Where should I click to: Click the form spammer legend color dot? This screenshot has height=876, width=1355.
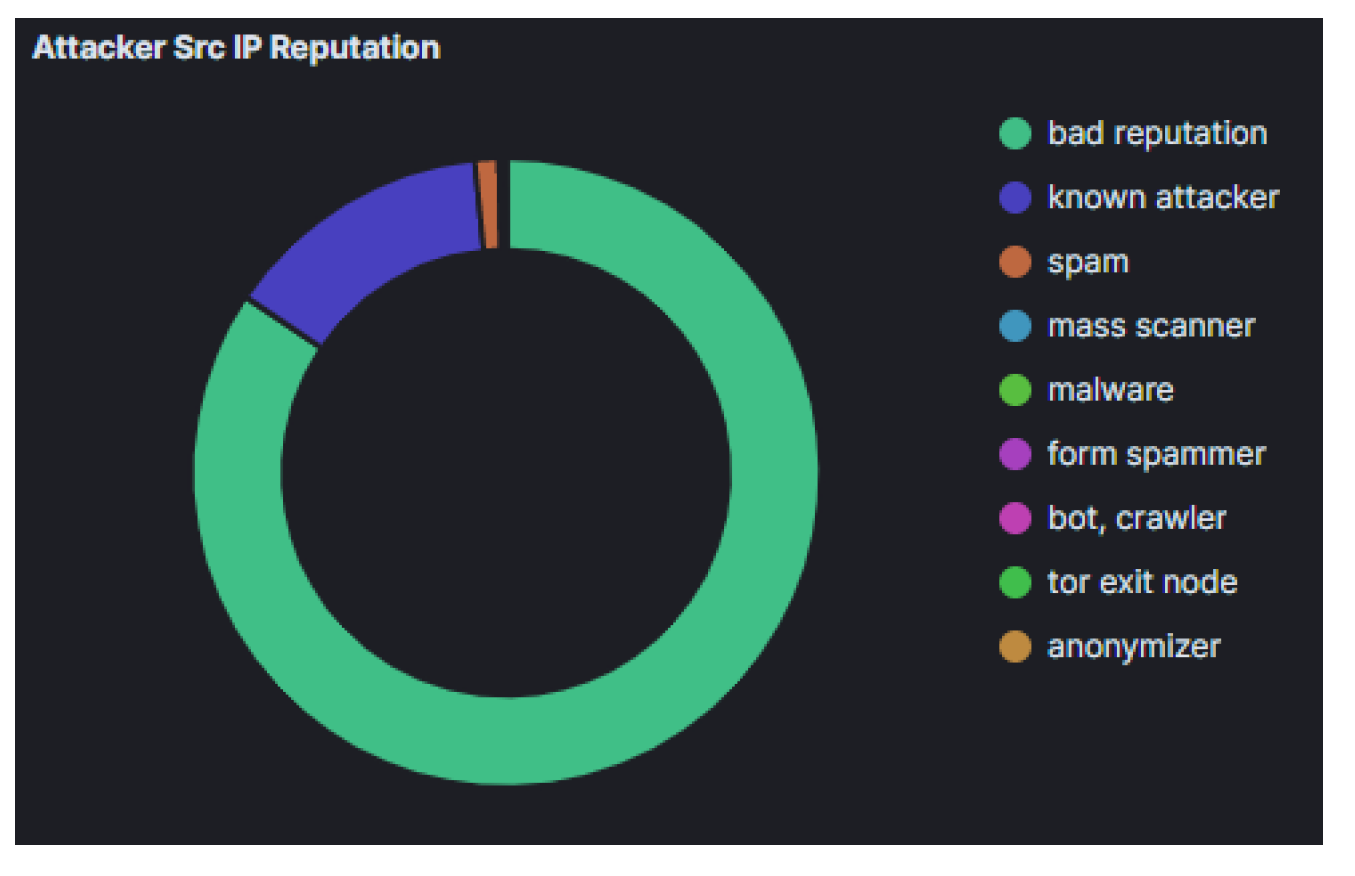[x=1015, y=454]
